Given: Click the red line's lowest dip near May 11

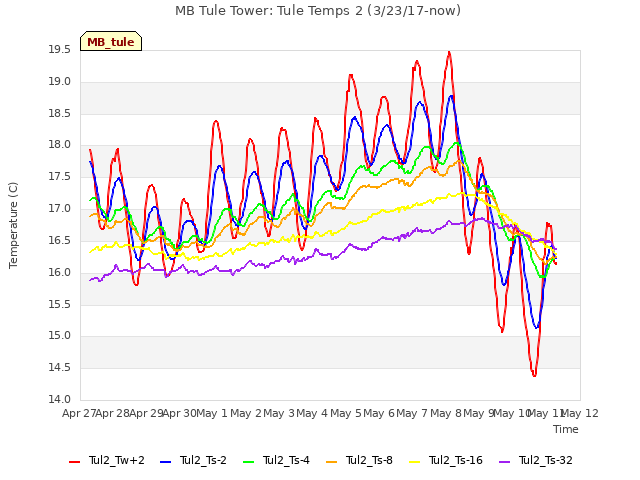Looking at the screenshot, I should tap(534, 375).
